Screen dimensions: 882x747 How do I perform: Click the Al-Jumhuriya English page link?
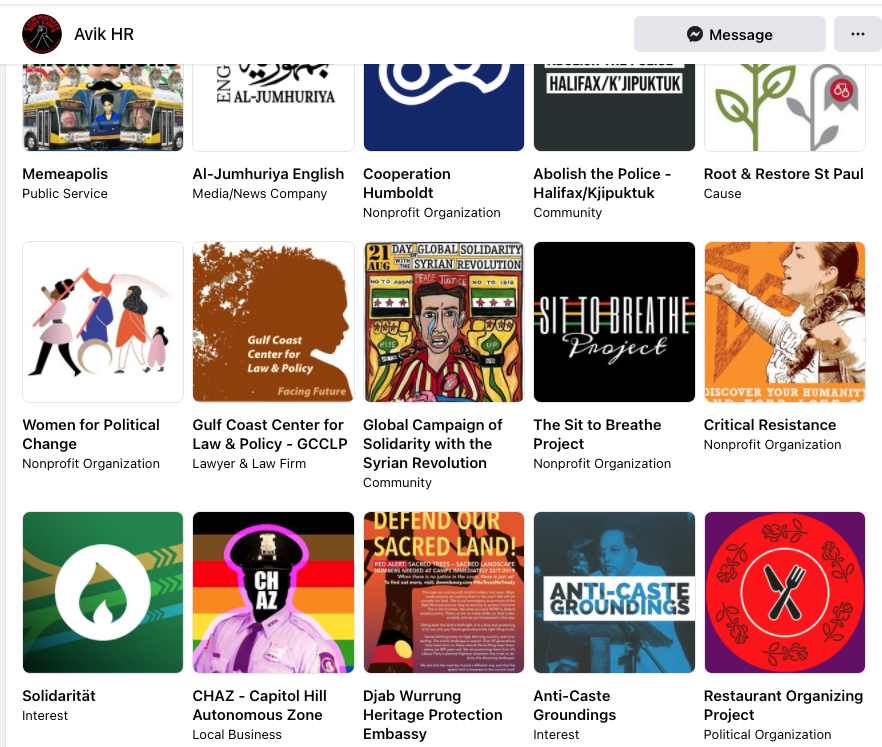point(268,174)
